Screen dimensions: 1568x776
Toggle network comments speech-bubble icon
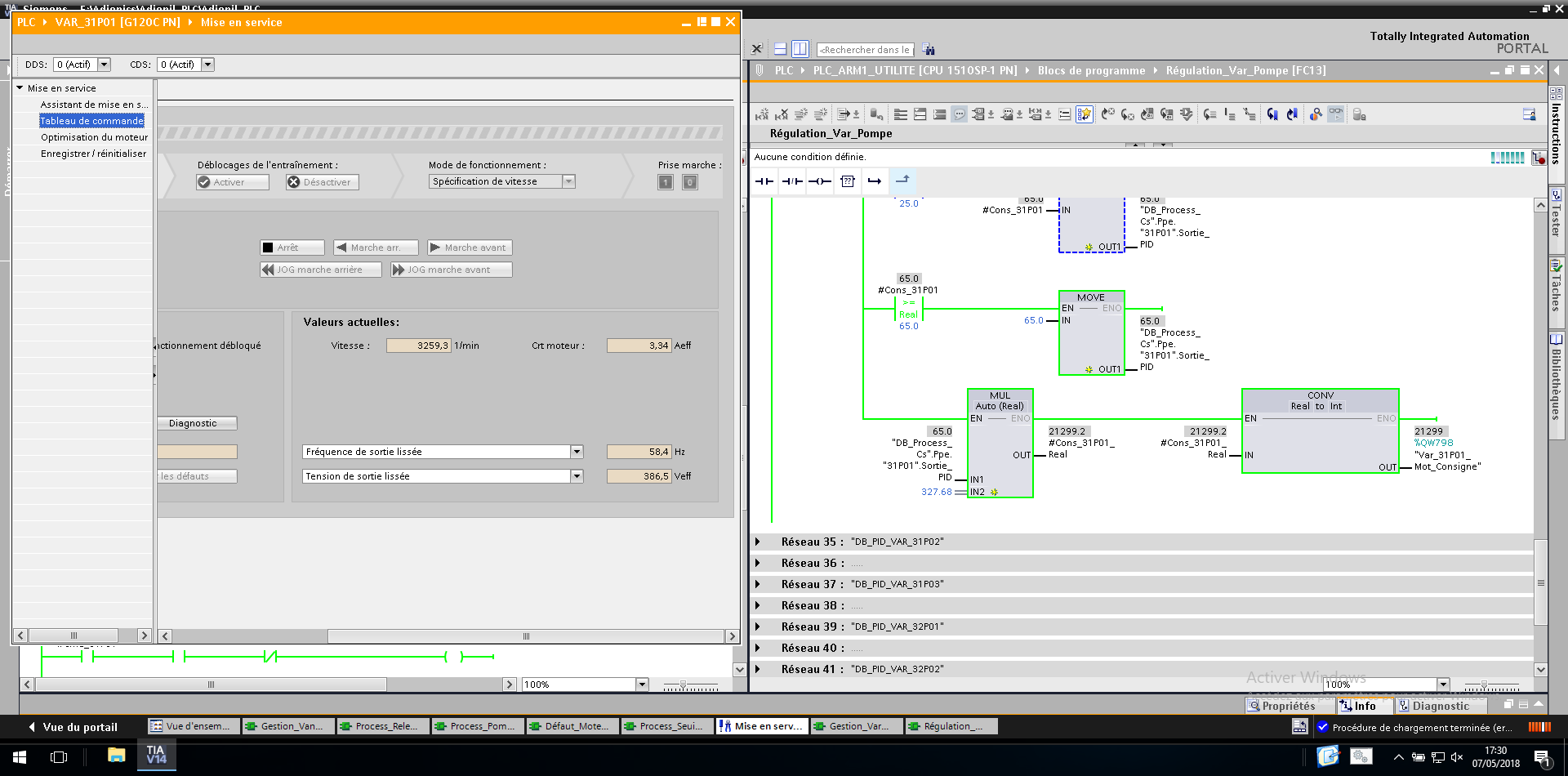pos(959,114)
